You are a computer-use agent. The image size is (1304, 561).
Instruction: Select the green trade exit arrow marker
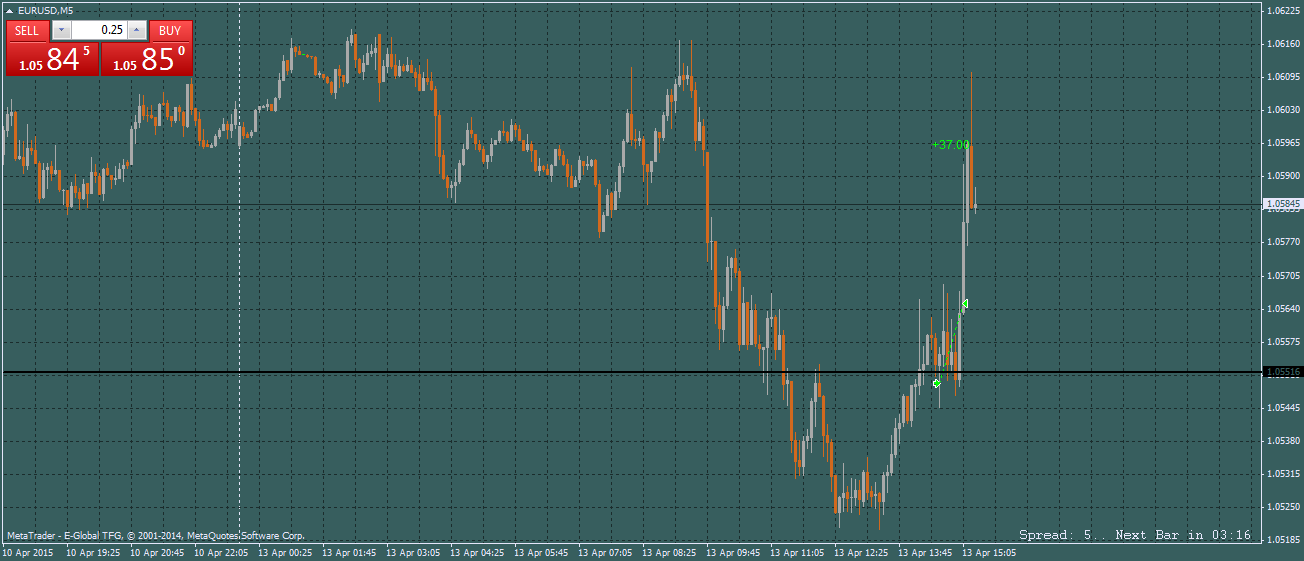click(x=965, y=303)
